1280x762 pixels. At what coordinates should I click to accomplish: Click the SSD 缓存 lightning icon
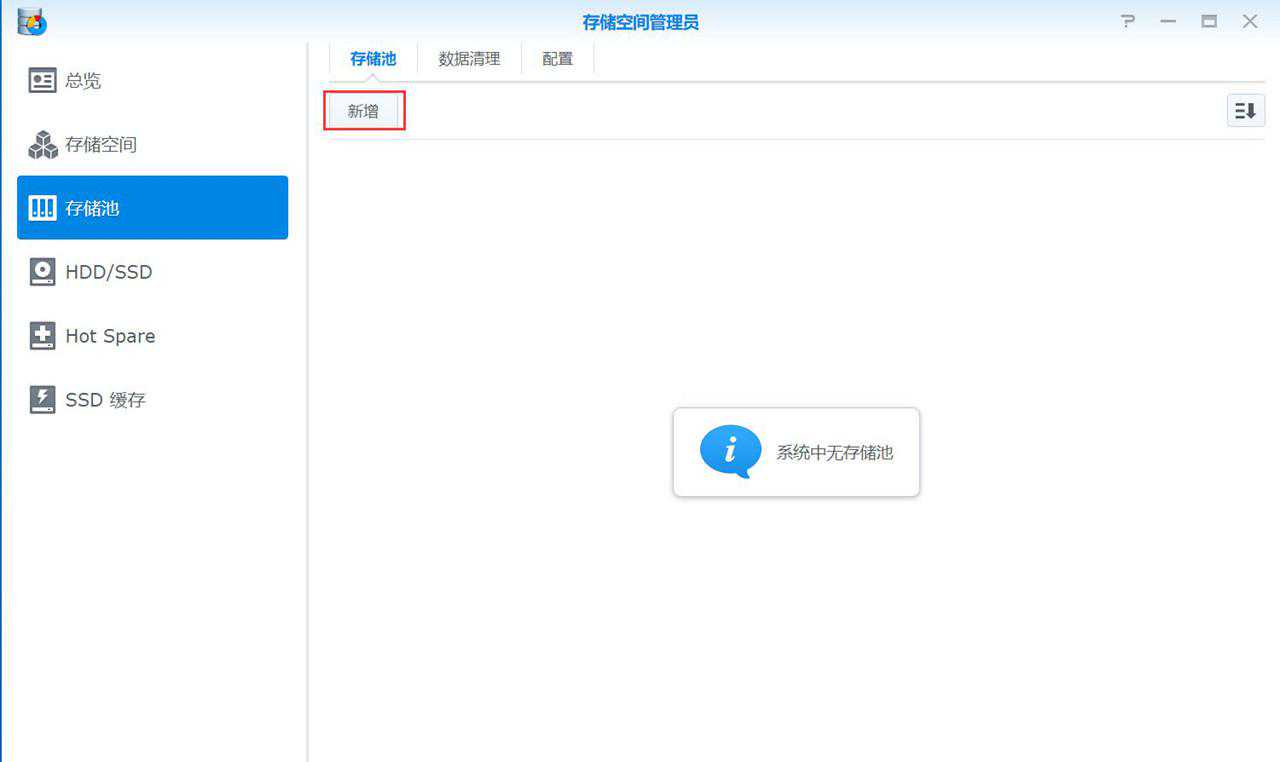pos(42,400)
